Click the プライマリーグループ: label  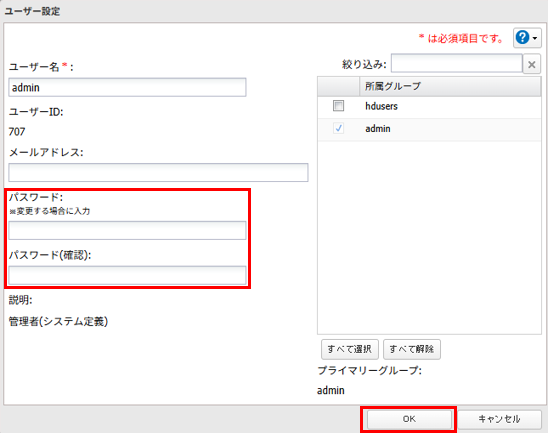point(369,370)
